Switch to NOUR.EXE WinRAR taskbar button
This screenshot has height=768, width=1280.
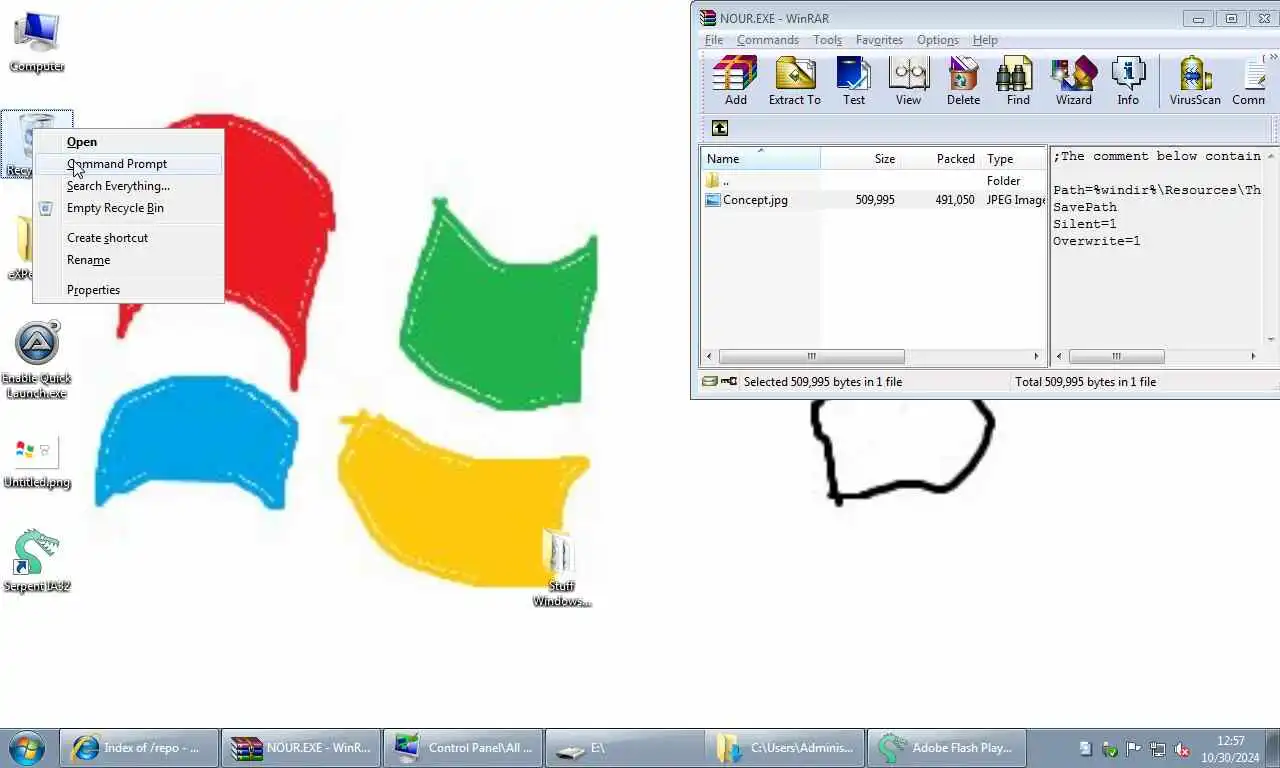(301, 748)
